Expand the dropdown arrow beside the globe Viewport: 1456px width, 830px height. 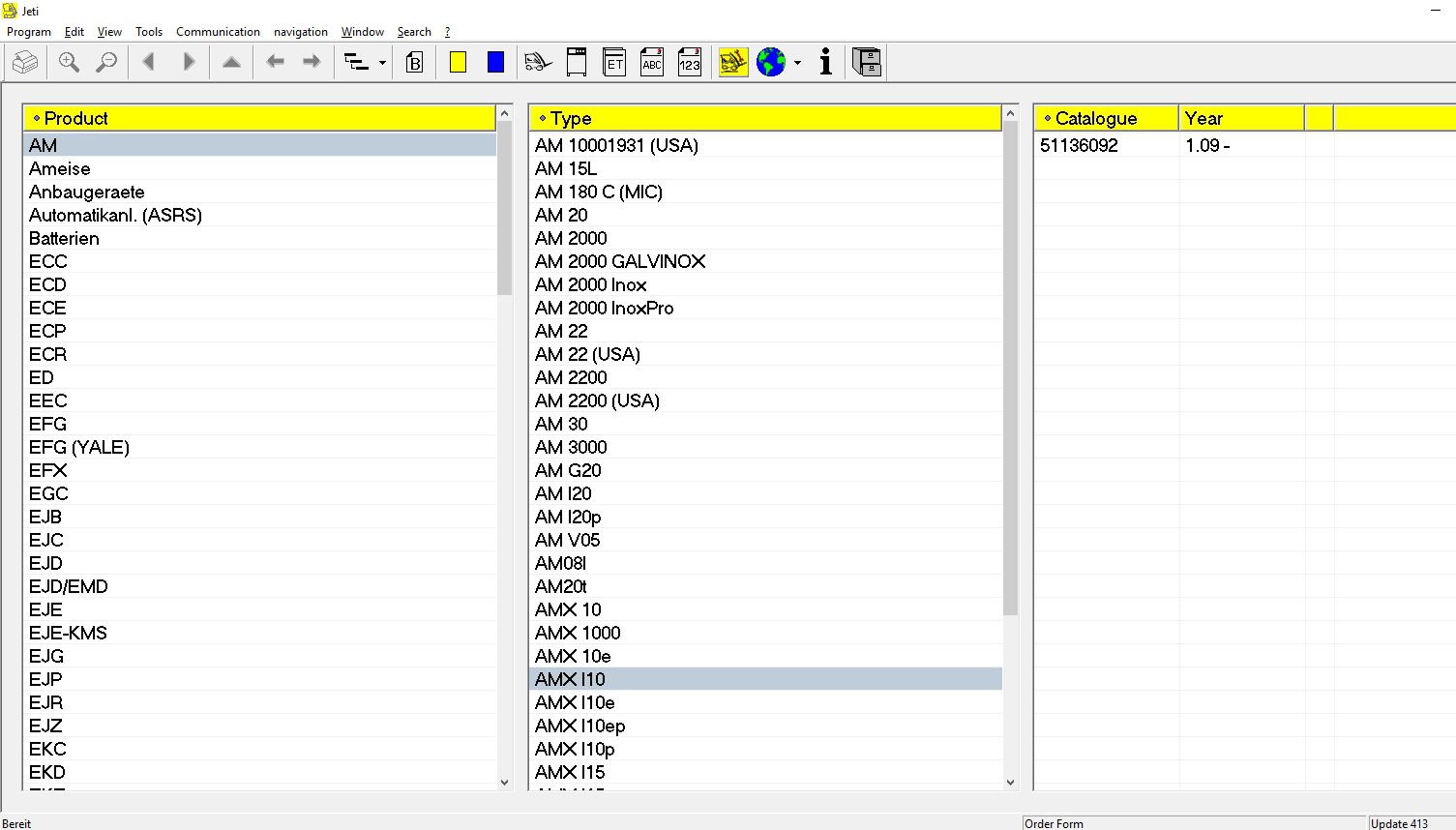tap(797, 63)
